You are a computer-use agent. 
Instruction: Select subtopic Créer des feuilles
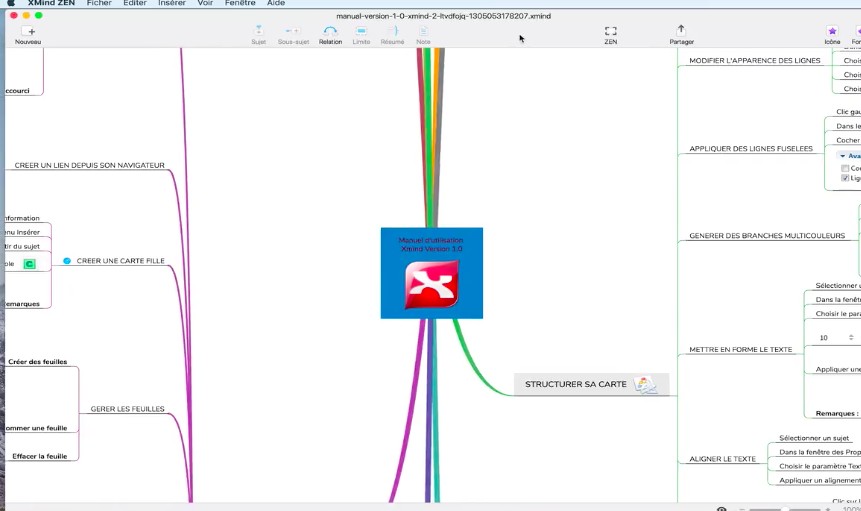[x=37, y=362]
